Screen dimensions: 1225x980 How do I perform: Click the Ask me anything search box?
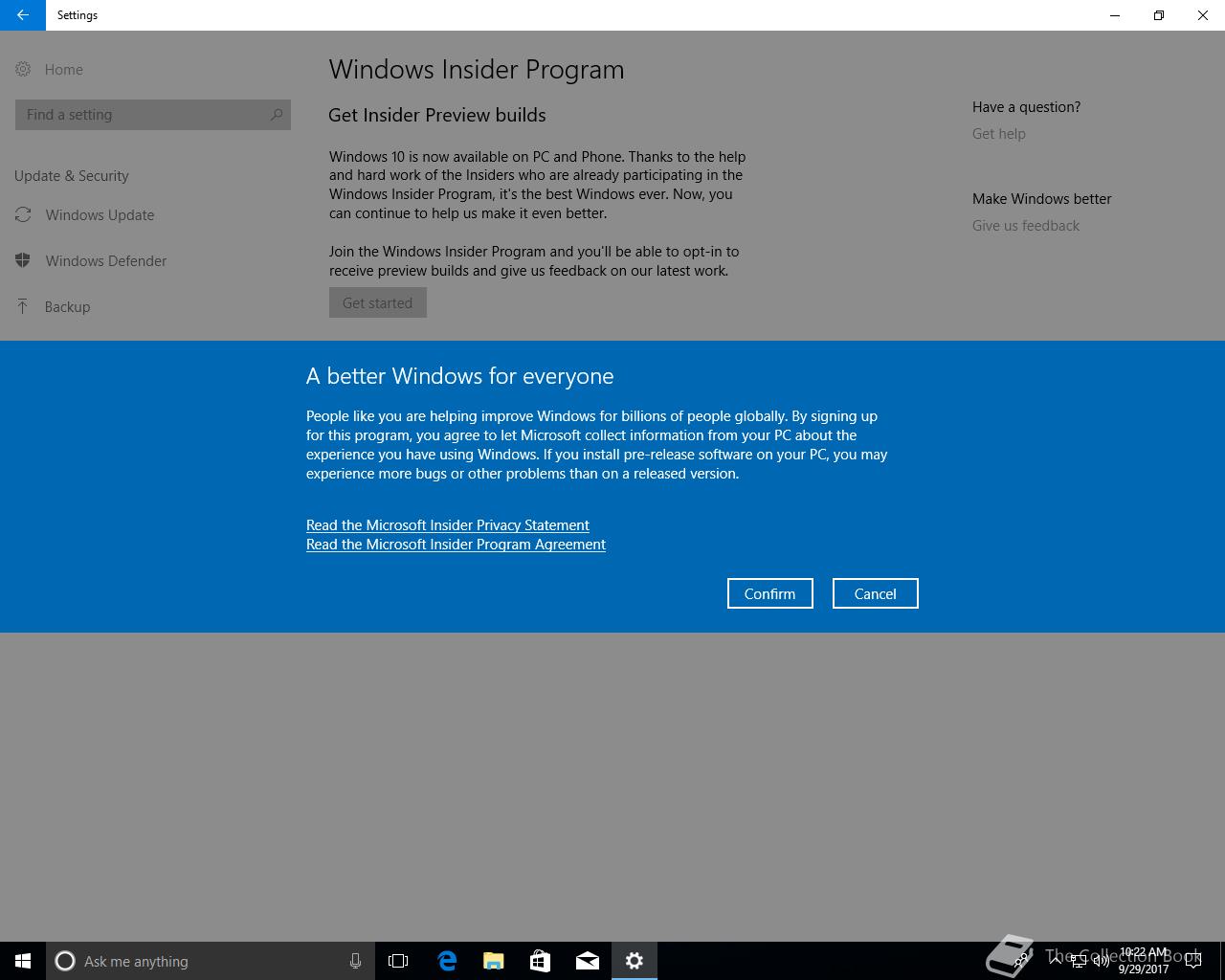pos(211,961)
